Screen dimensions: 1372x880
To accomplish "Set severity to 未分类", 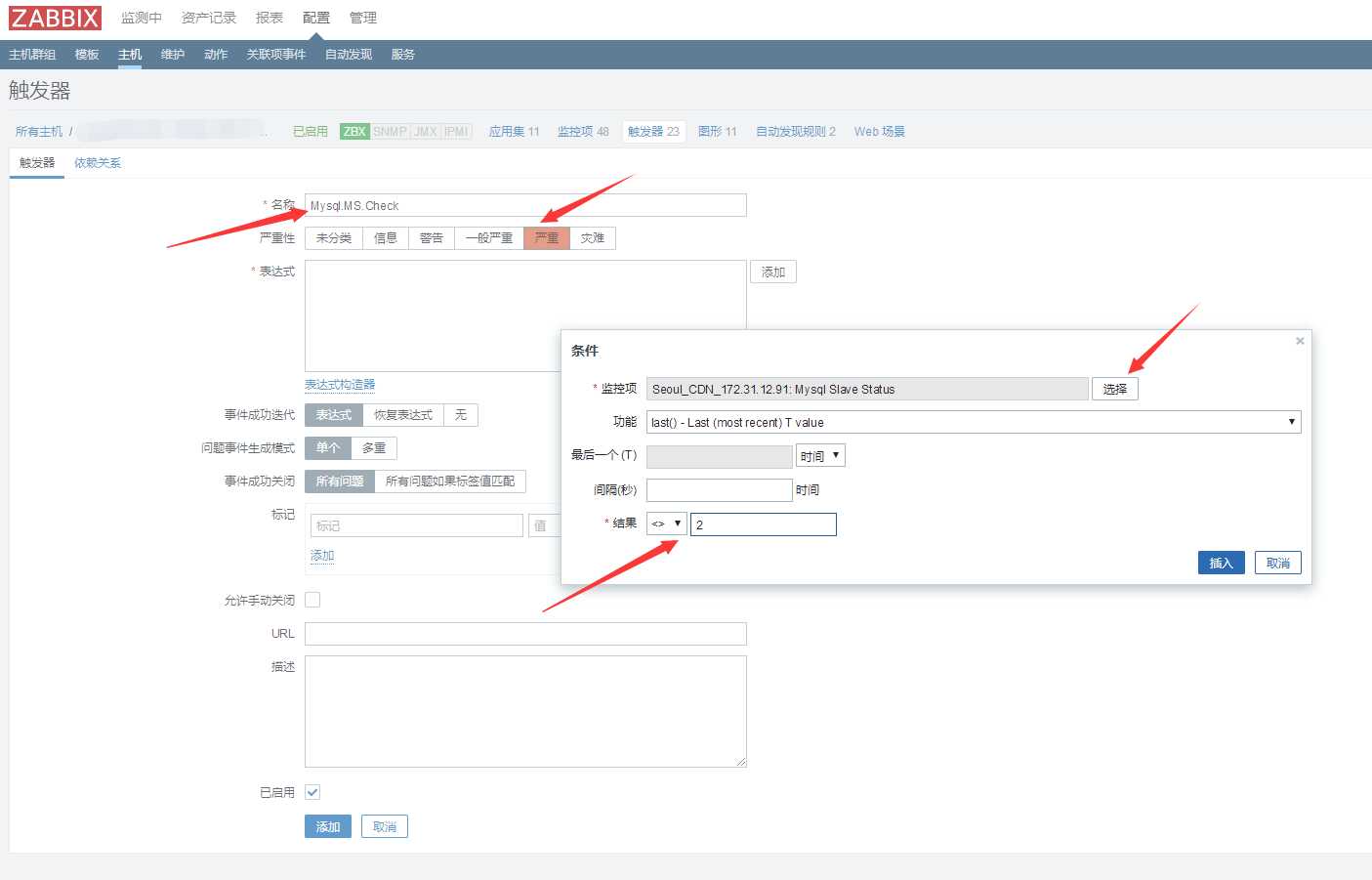I will 334,238.
